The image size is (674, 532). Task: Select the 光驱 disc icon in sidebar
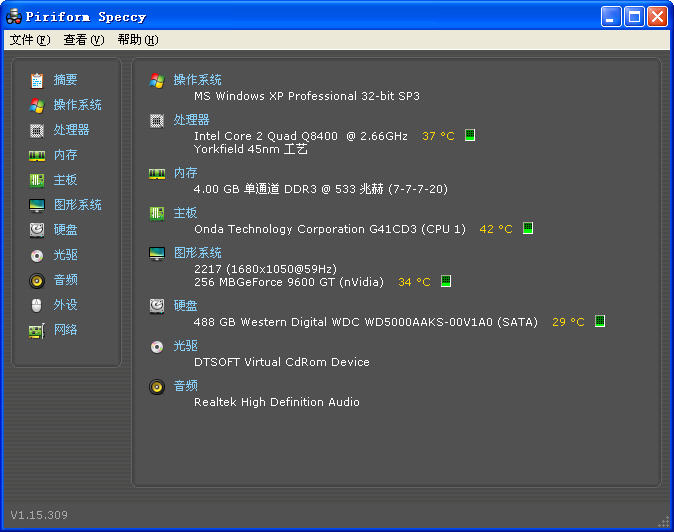pyautogui.click(x=37, y=255)
